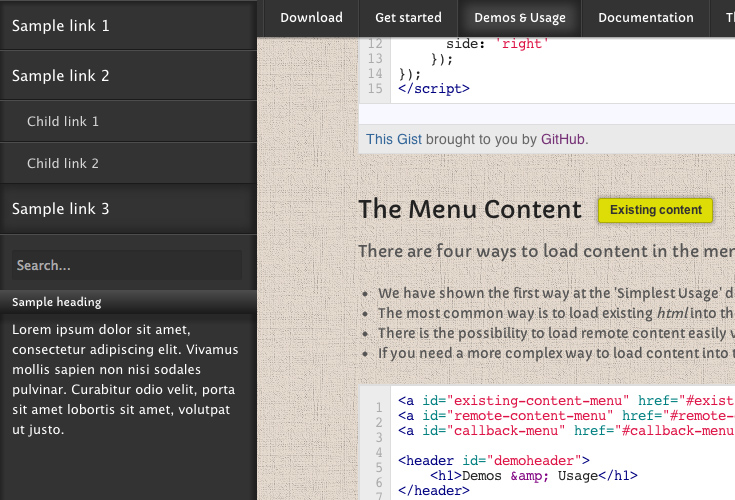Image resolution: width=735 pixels, height=500 pixels.
Task: Follow the This Gist link
Action: (x=393, y=140)
